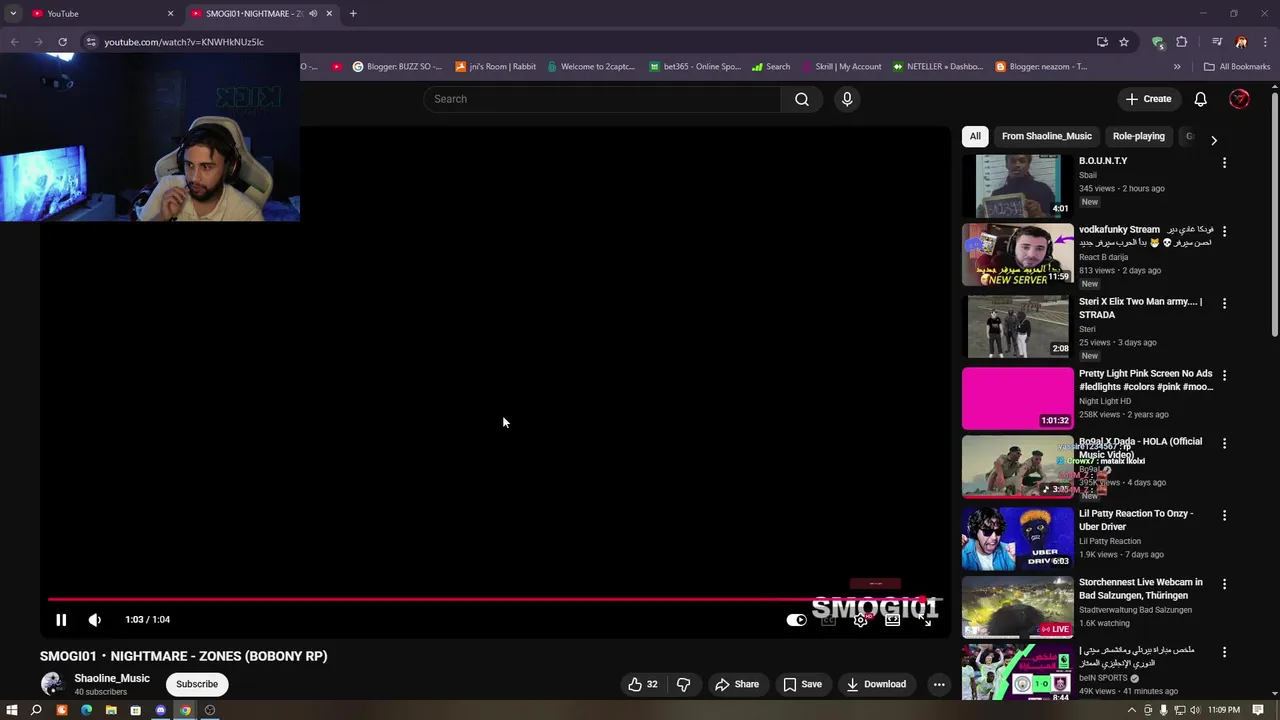
Task: Open options for Pretty Light Pink Screen video
Action: point(1224,375)
